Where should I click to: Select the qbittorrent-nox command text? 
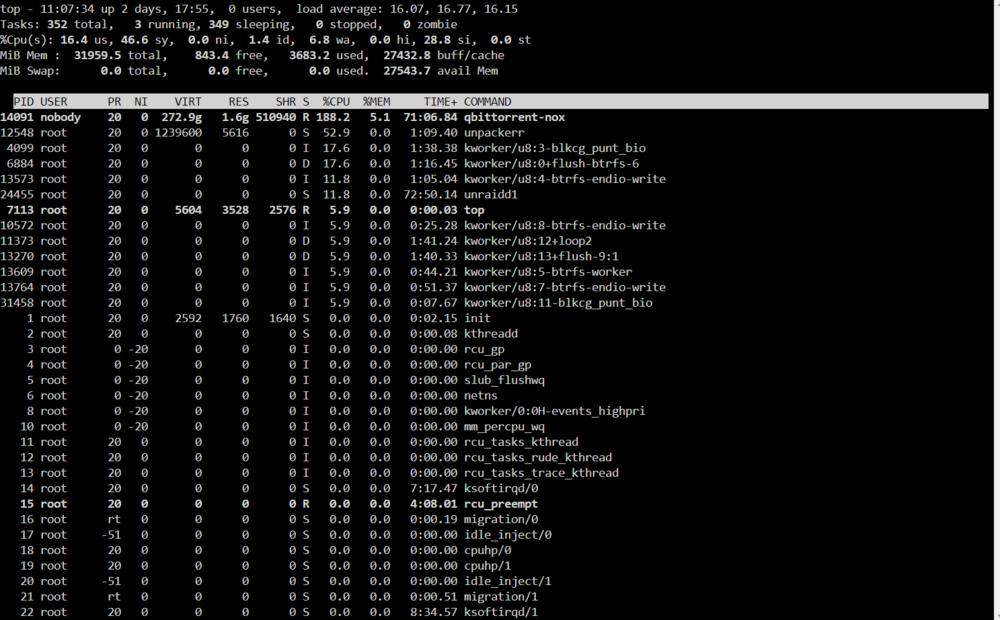[514, 117]
